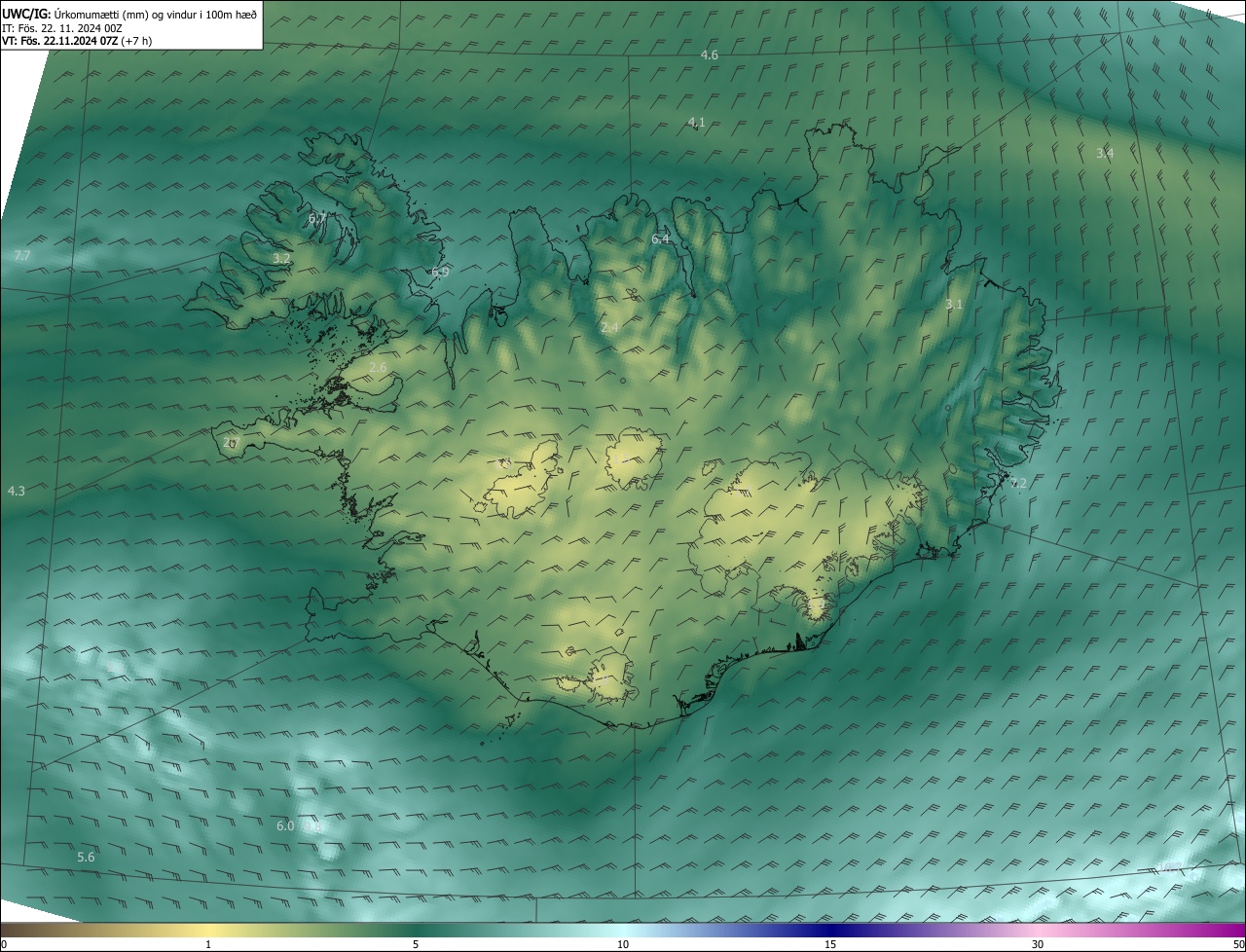Image resolution: width=1246 pixels, height=952 pixels.
Task: Click the colorbar tick label 1
Action: pyautogui.click(x=208, y=945)
